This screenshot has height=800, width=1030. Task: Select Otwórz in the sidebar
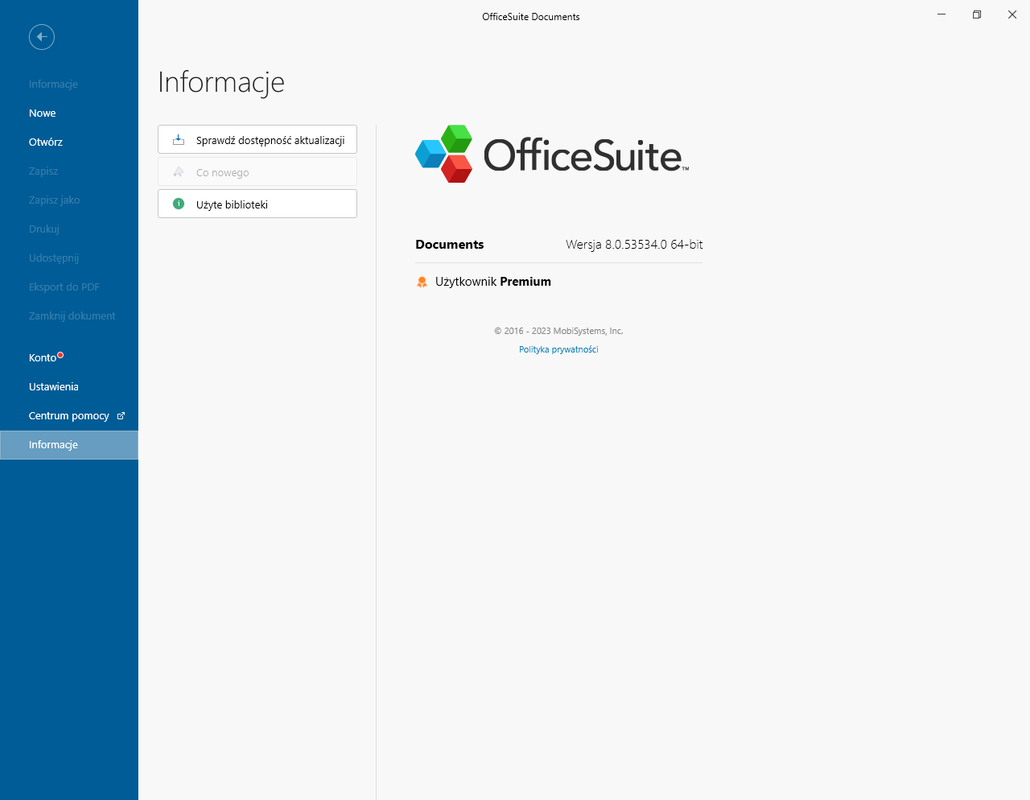tap(69, 142)
